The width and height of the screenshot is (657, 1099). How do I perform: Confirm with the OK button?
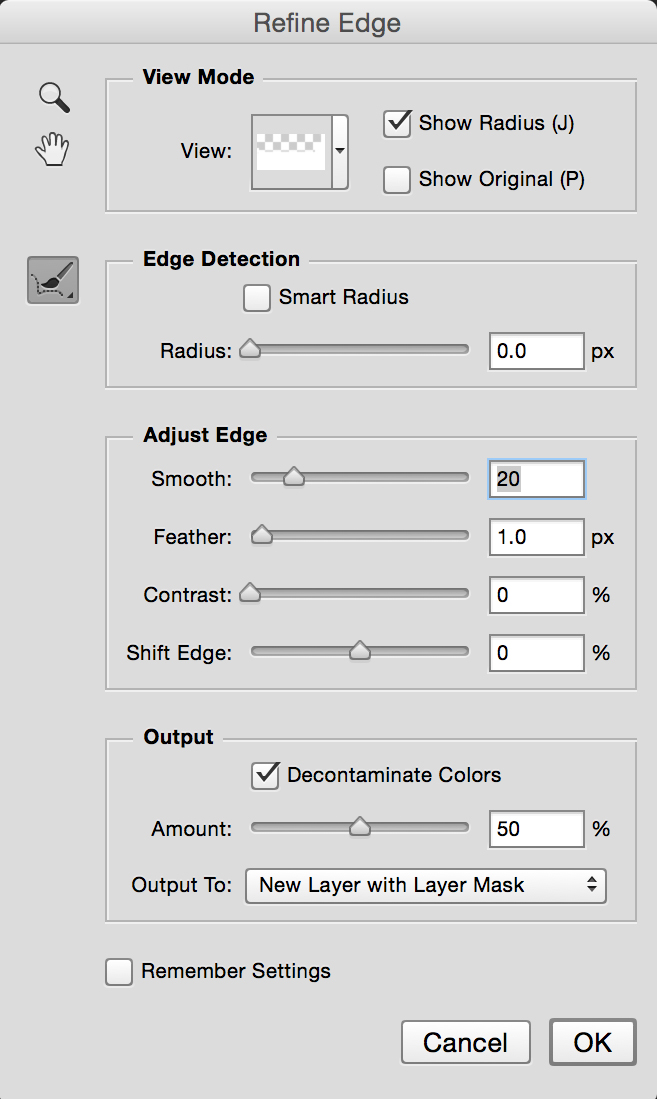point(592,1042)
